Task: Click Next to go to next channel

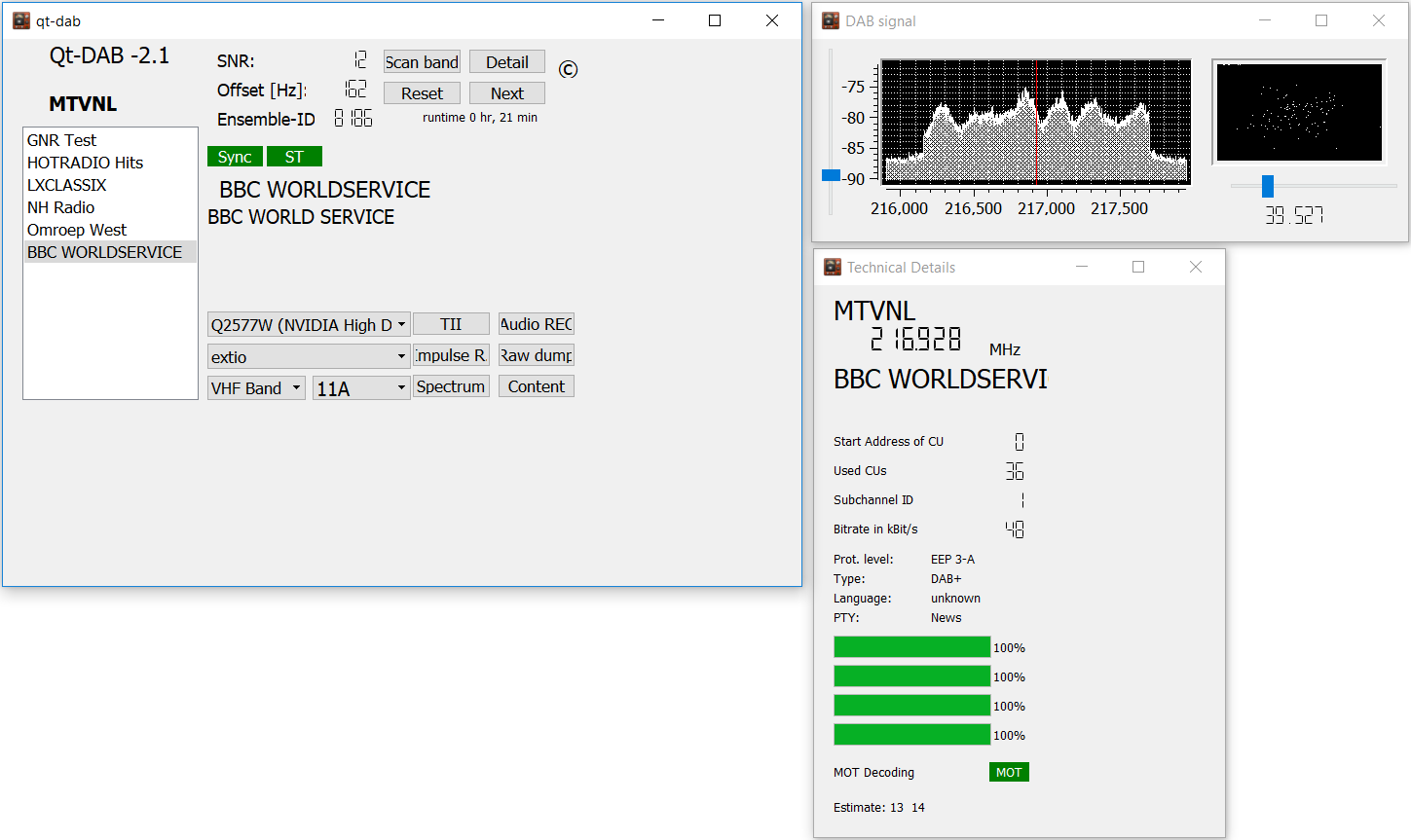Action: pos(507,93)
